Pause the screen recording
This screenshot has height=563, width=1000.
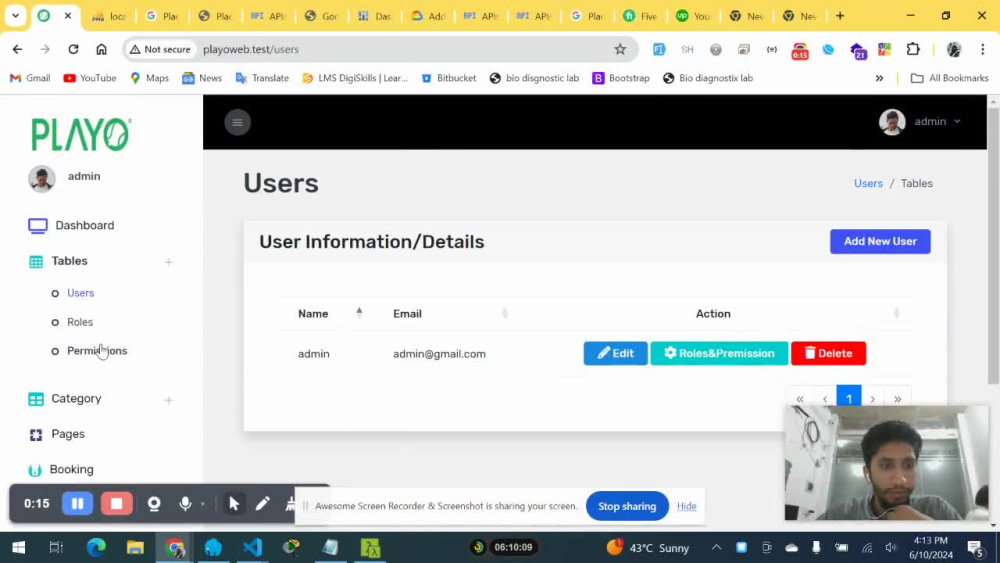(77, 504)
